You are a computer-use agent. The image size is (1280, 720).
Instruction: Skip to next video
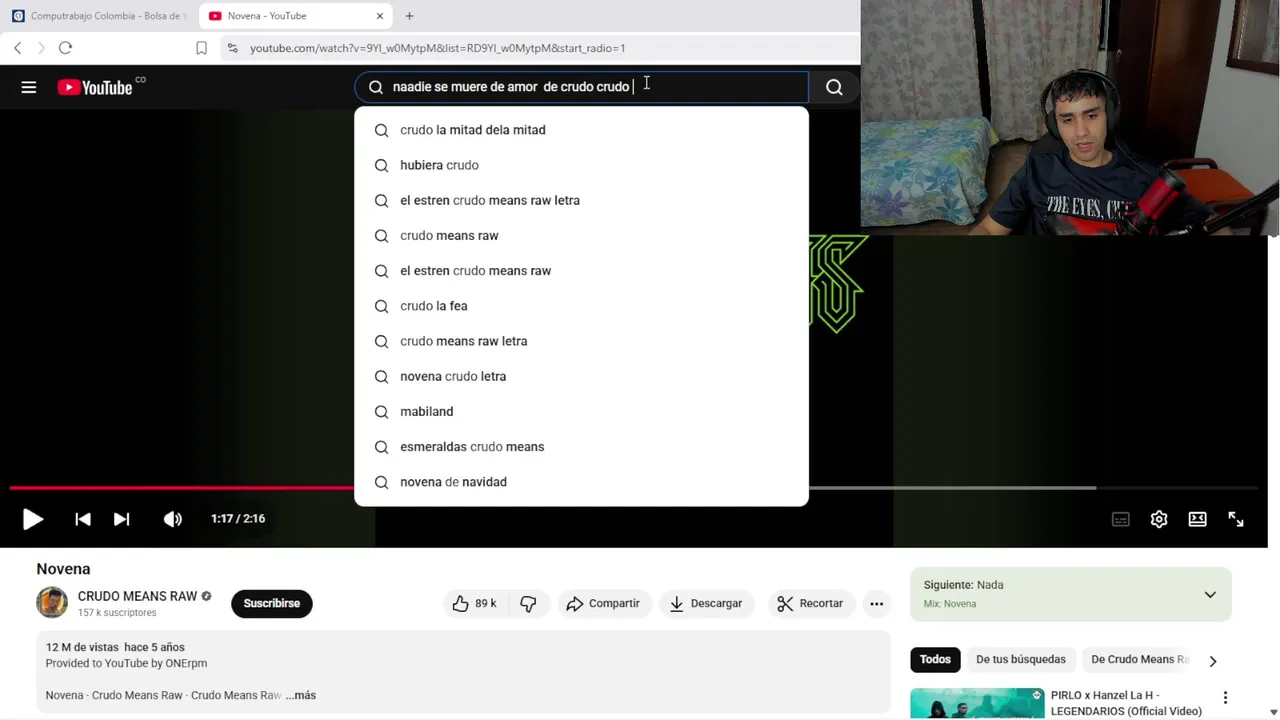(x=121, y=519)
